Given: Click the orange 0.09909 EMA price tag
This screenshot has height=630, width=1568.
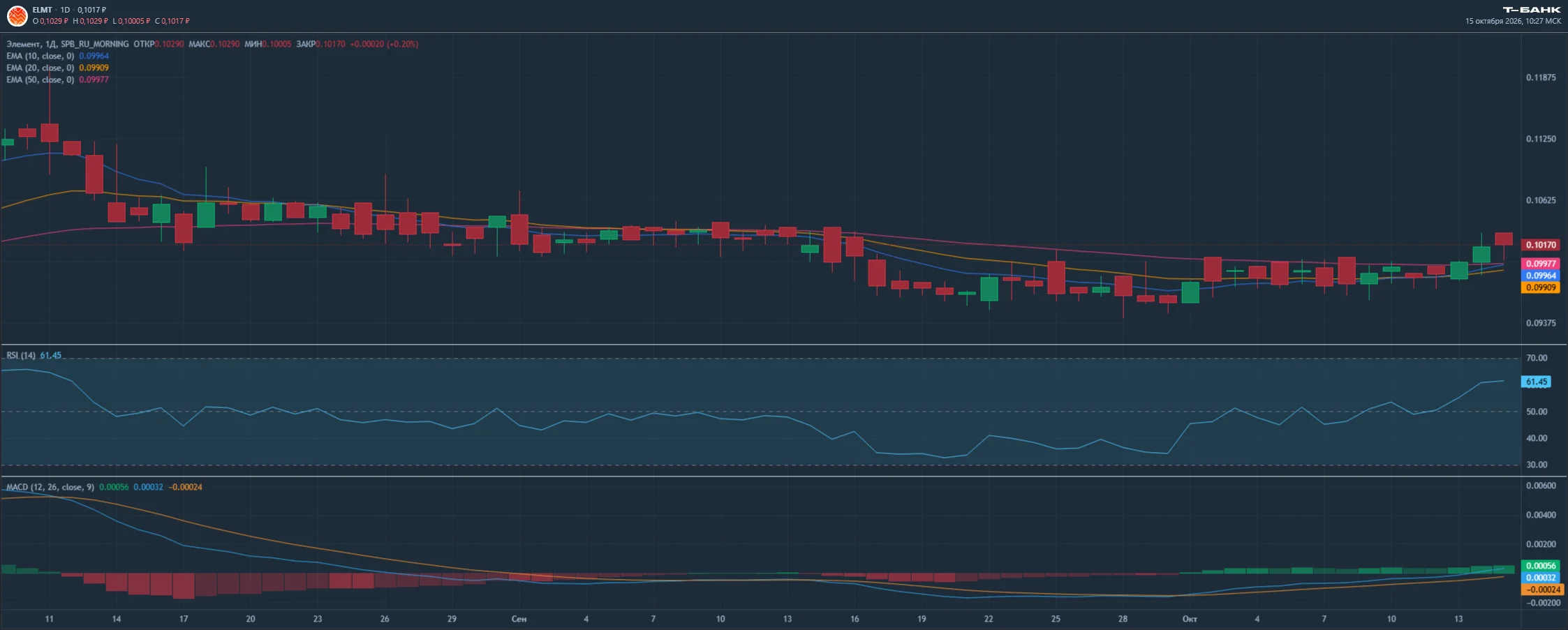Looking at the screenshot, I should (1541, 287).
